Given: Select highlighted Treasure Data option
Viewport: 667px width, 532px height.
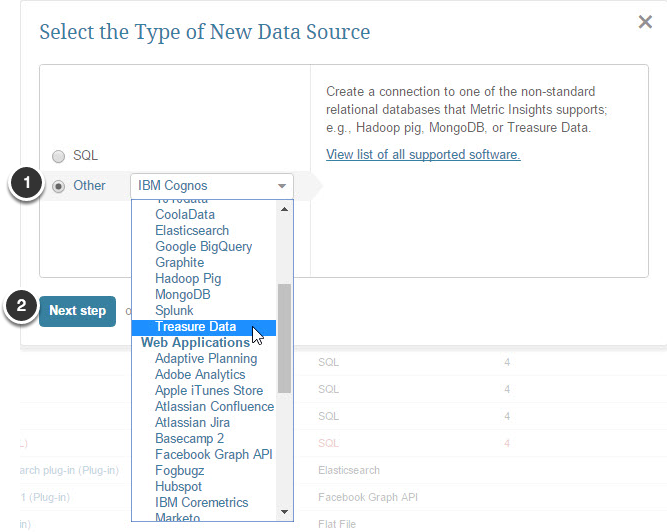Looking at the screenshot, I should (x=204, y=327).
